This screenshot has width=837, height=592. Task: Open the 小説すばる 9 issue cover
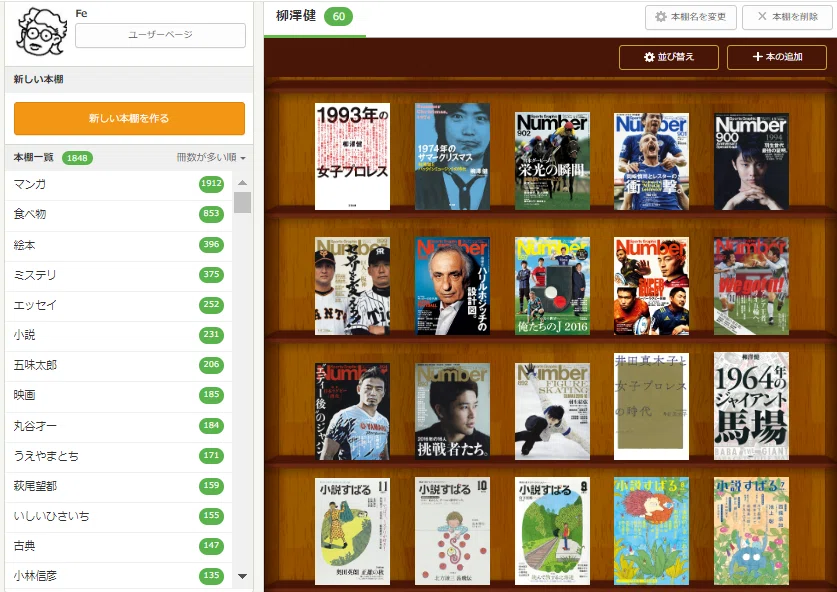(552, 531)
